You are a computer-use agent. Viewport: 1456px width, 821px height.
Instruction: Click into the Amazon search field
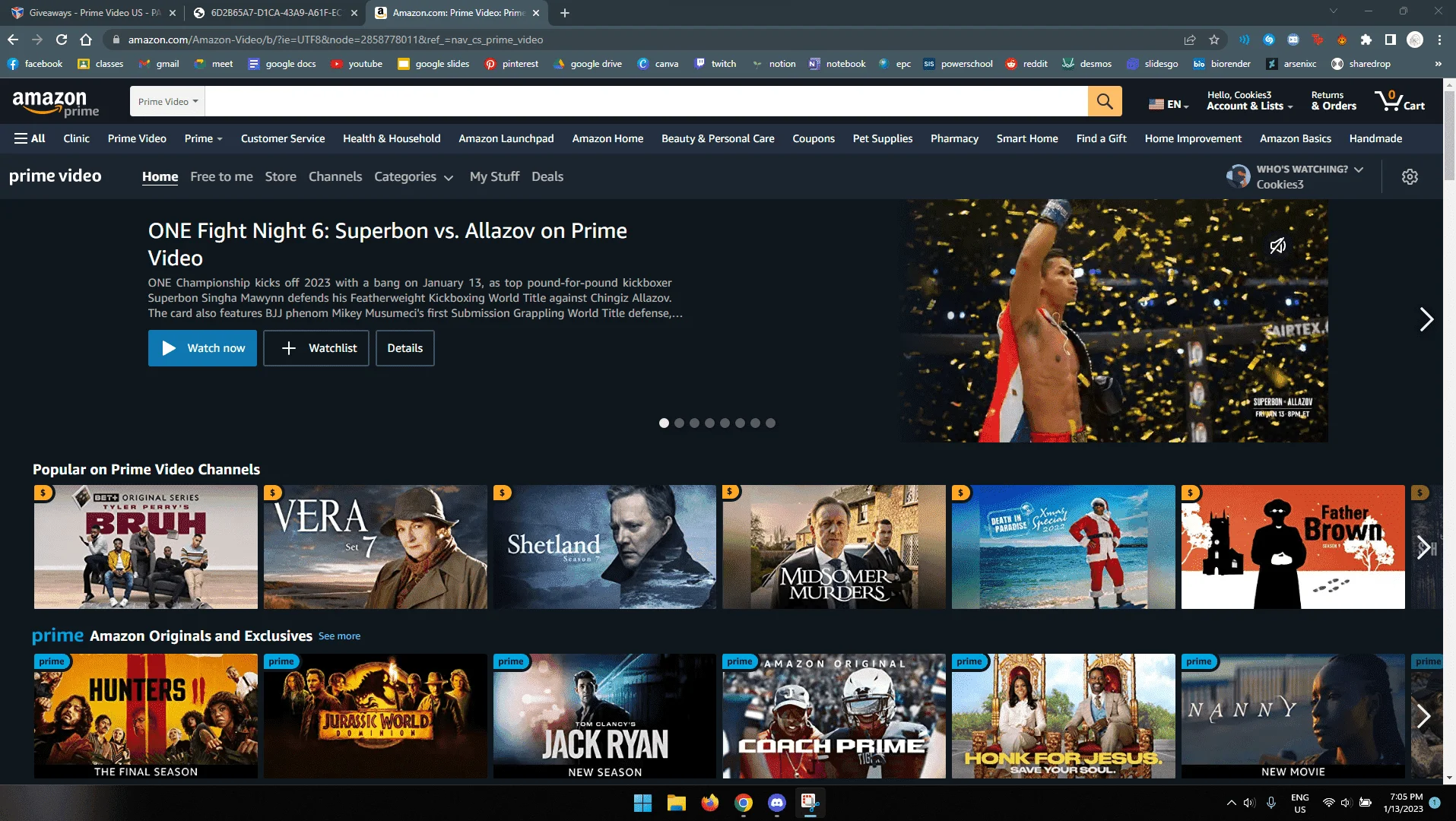coord(646,101)
